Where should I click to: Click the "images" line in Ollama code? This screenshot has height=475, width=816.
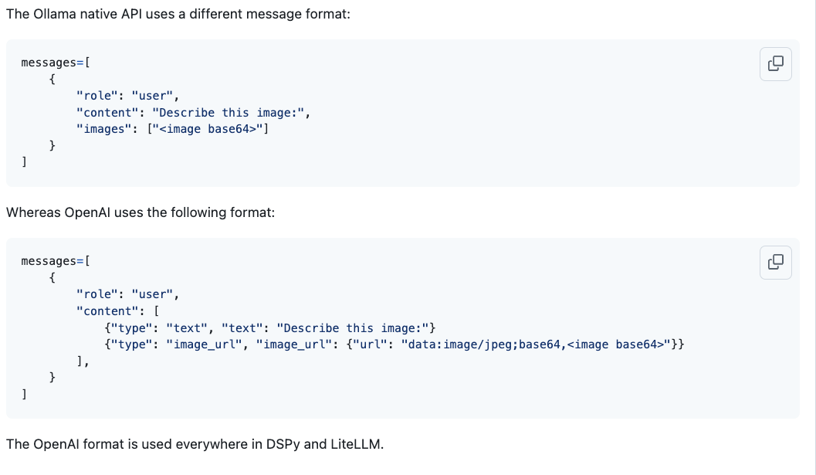[x=172, y=129]
